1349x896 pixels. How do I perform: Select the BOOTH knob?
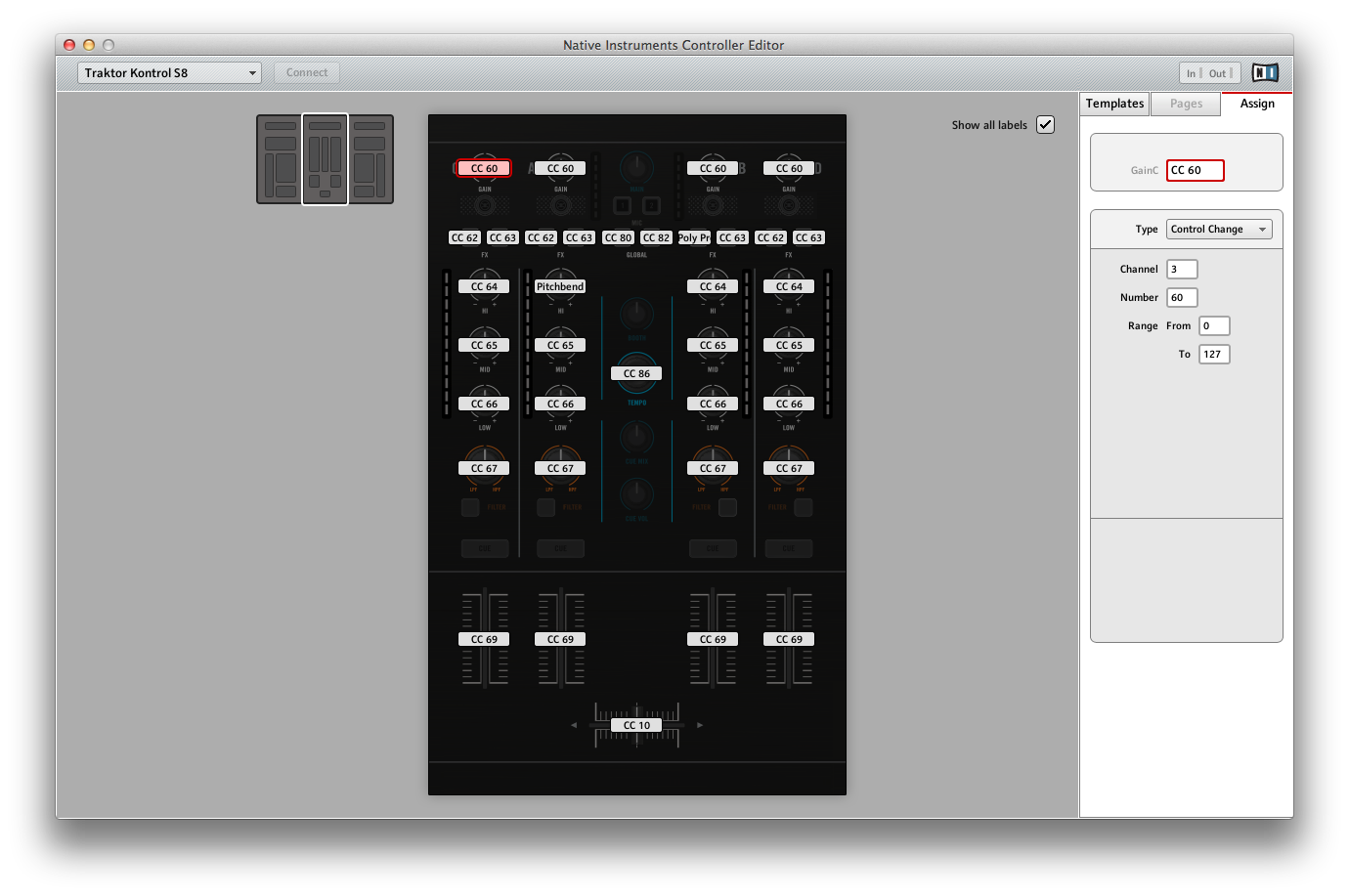(636, 315)
